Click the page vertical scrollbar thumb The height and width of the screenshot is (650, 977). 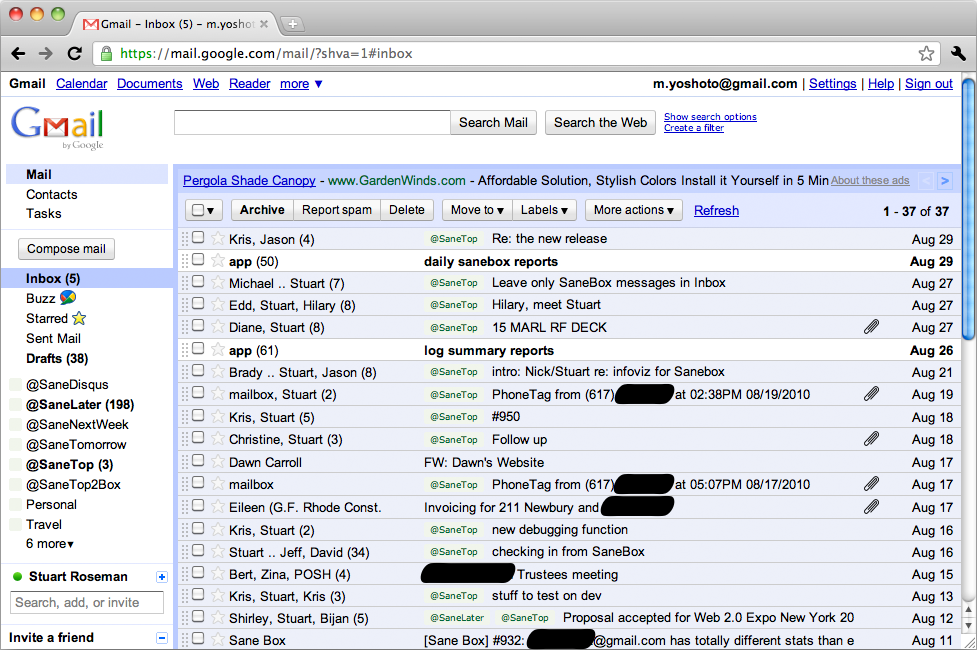click(x=968, y=209)
